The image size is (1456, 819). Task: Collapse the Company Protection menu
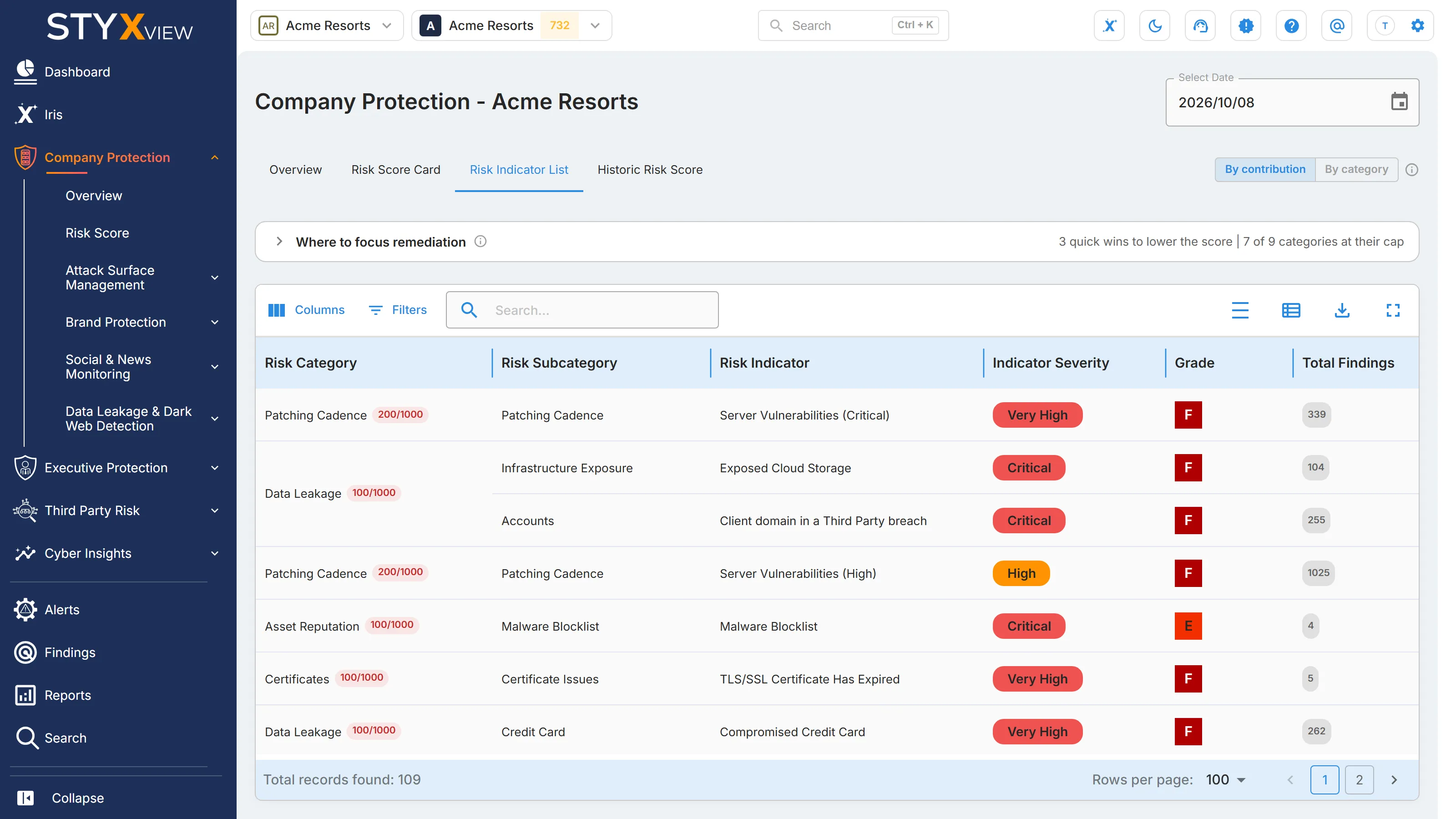[x=215, y=157]
